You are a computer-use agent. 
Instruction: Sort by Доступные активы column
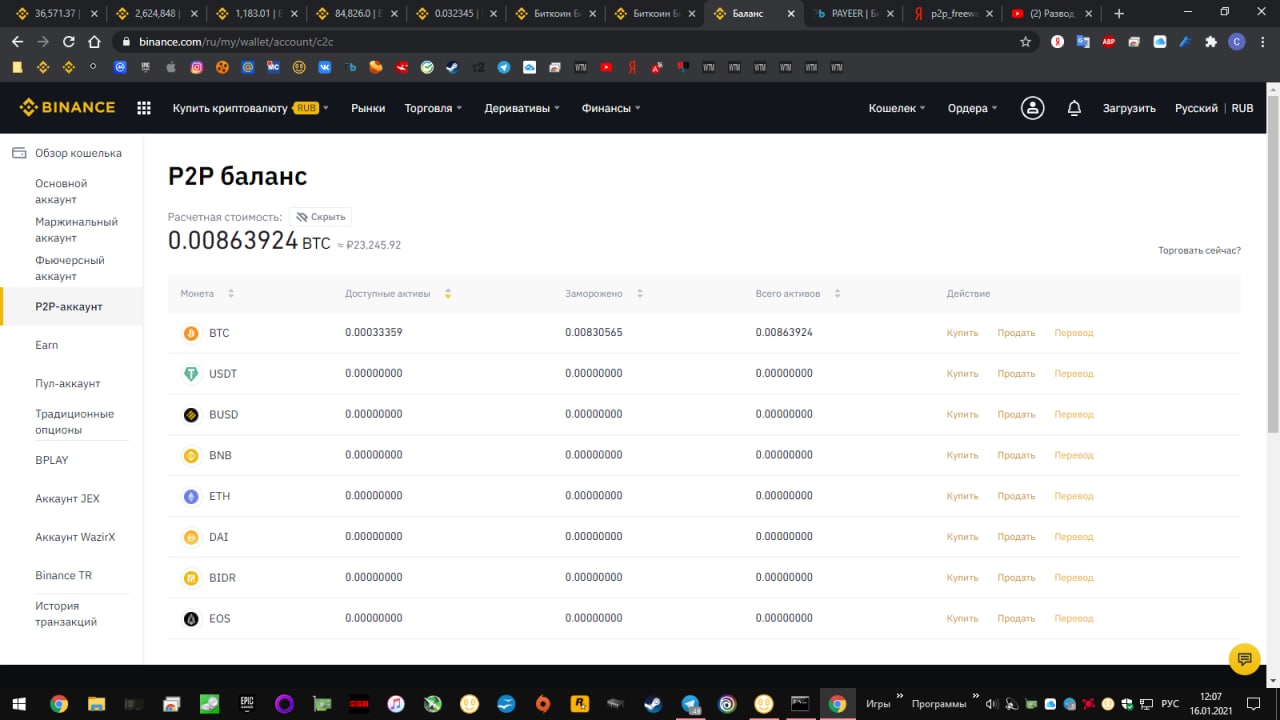(398, 294)
